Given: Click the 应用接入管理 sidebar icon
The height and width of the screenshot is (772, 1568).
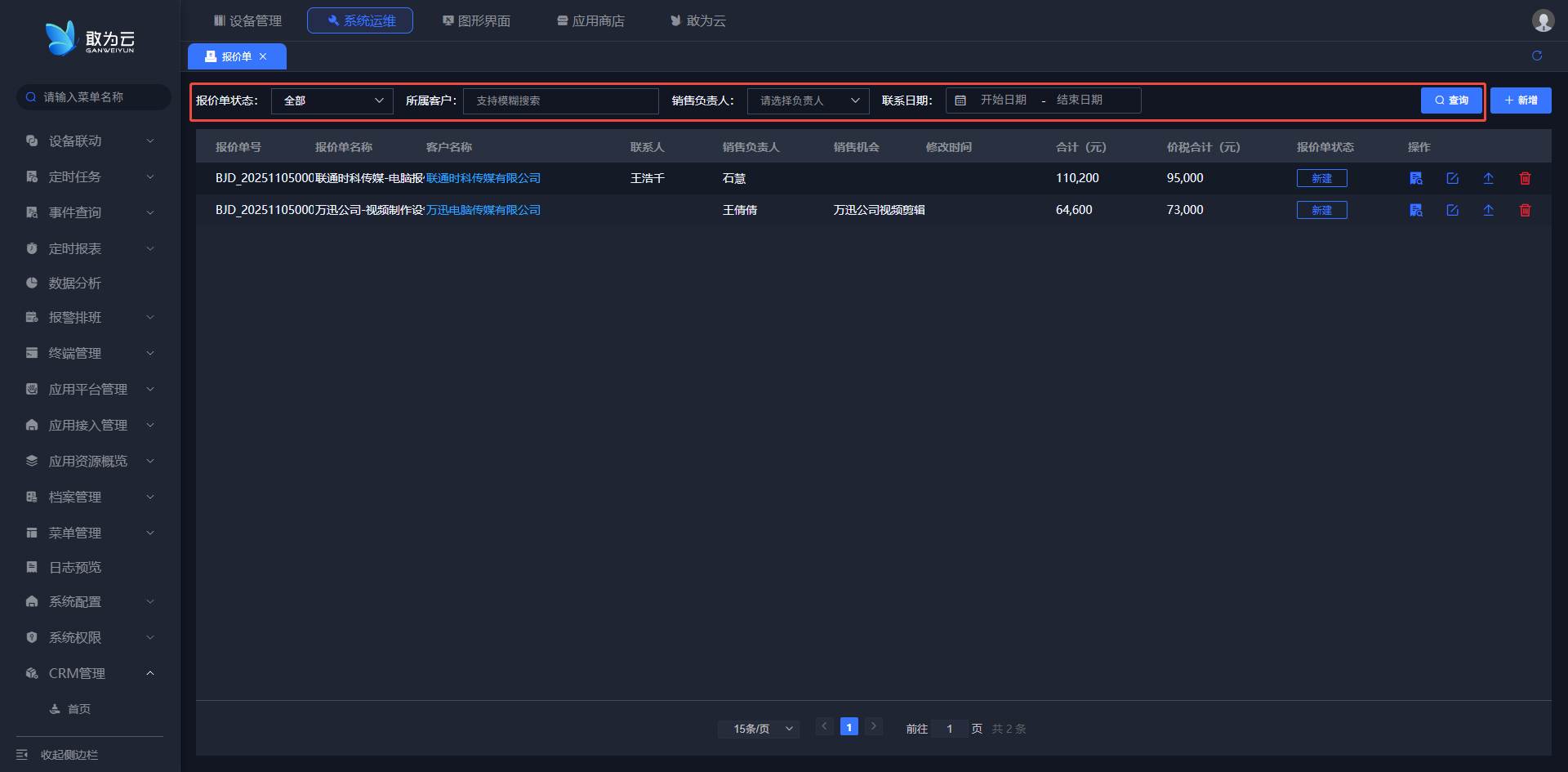Looking at the screenshot, I should (x=32, y=425).
